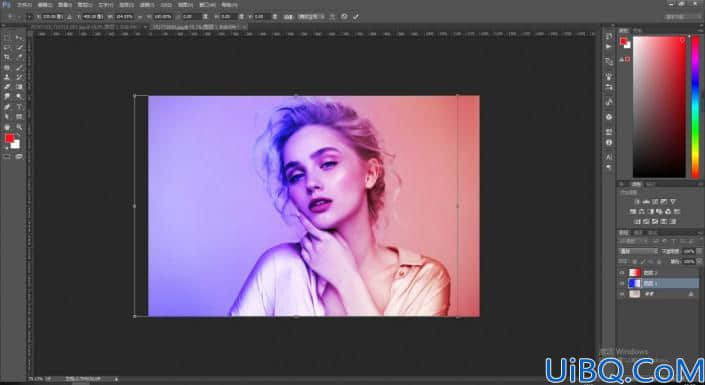Switch to the second document tab
705x385 pixels.
coord(197,27)
